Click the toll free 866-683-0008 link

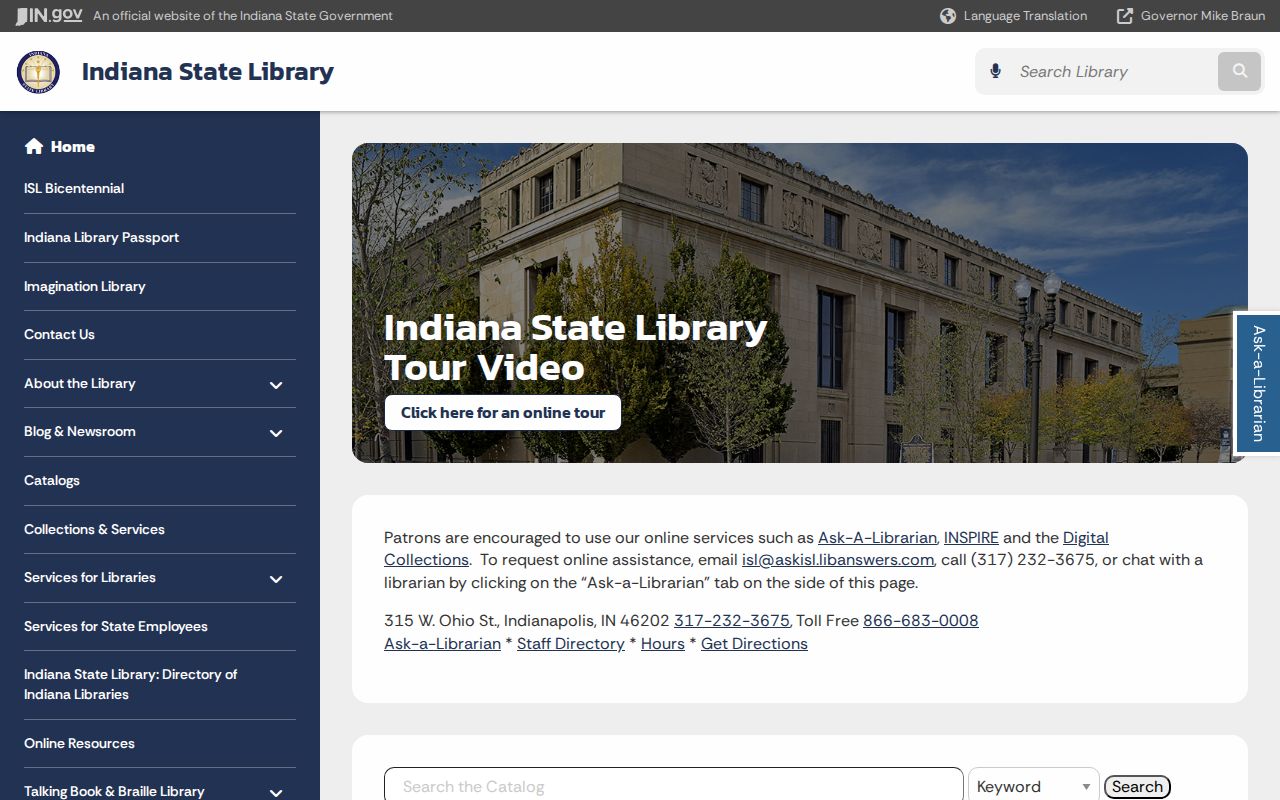(x=920, y=620)
